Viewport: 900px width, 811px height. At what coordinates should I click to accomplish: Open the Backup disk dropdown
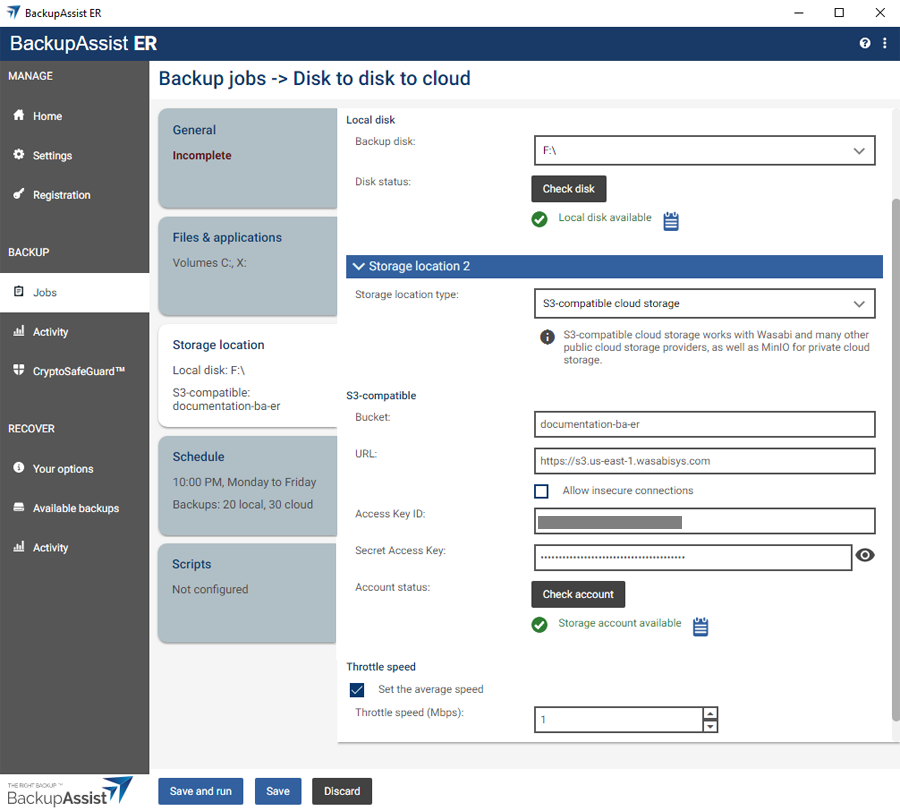(x=704, y=151)
